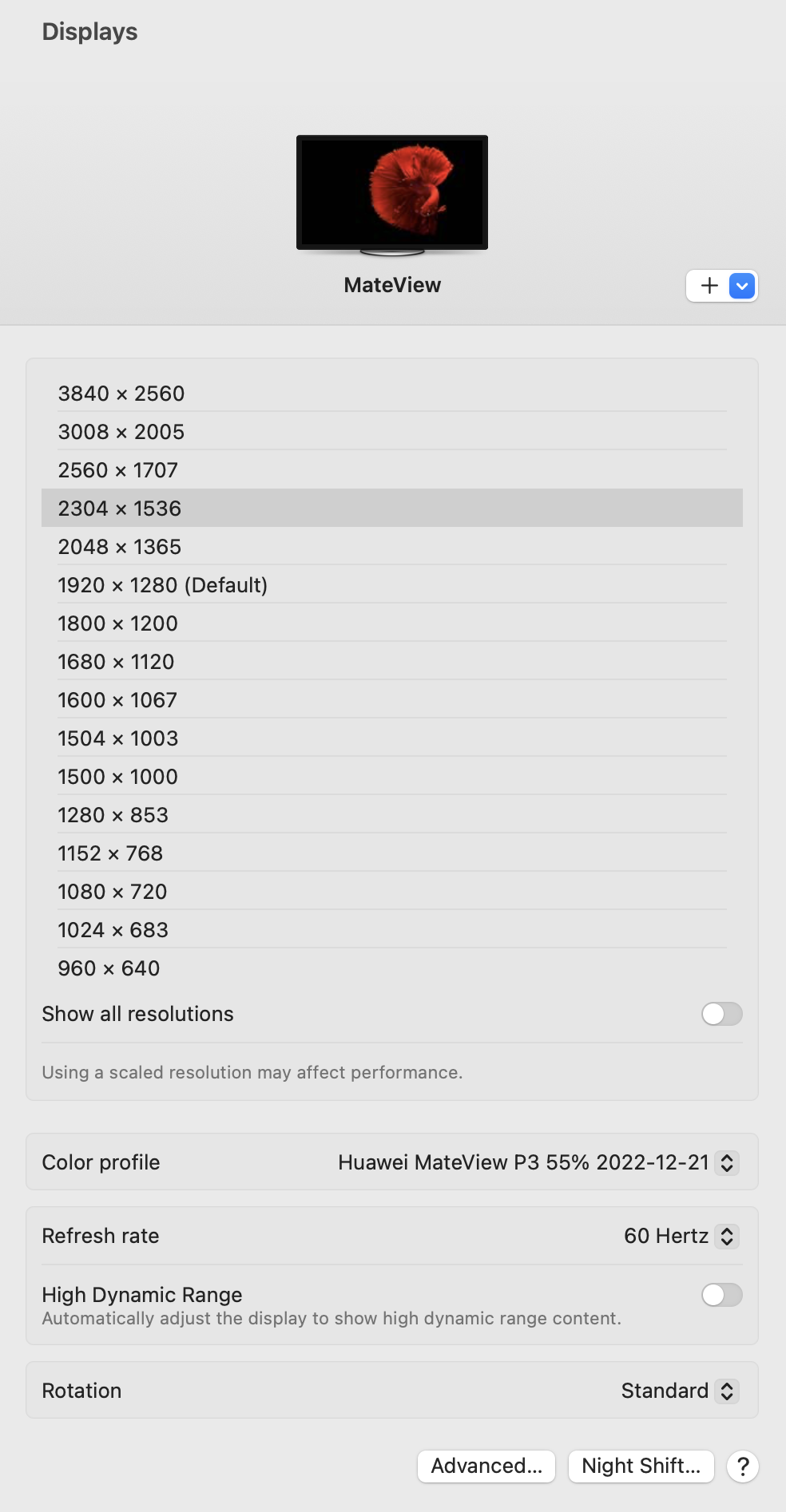Change the Refresh rate popup
This screenshot has height=1512, width=786.
(726, 1236)
